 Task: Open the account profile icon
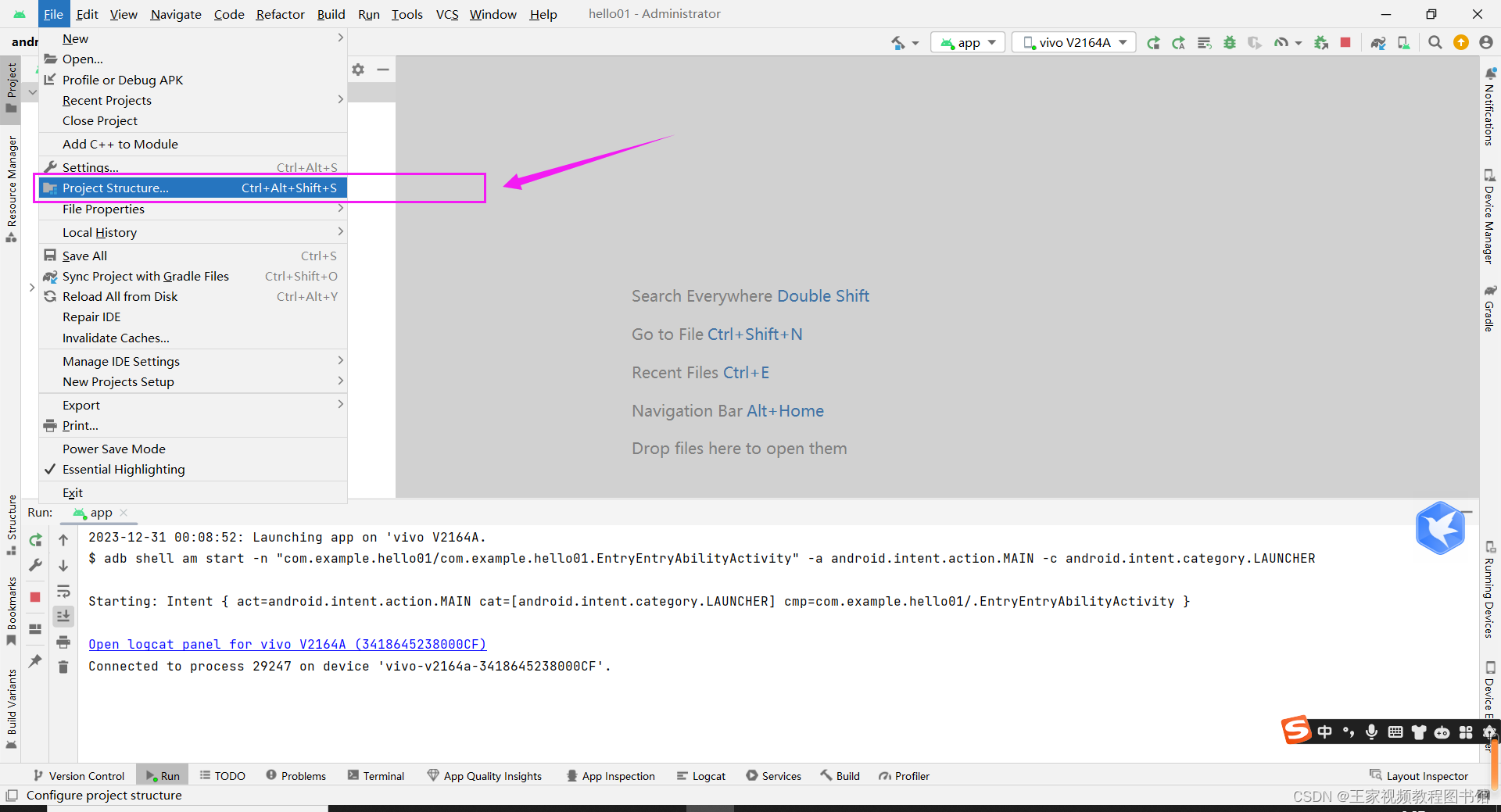1486,42
